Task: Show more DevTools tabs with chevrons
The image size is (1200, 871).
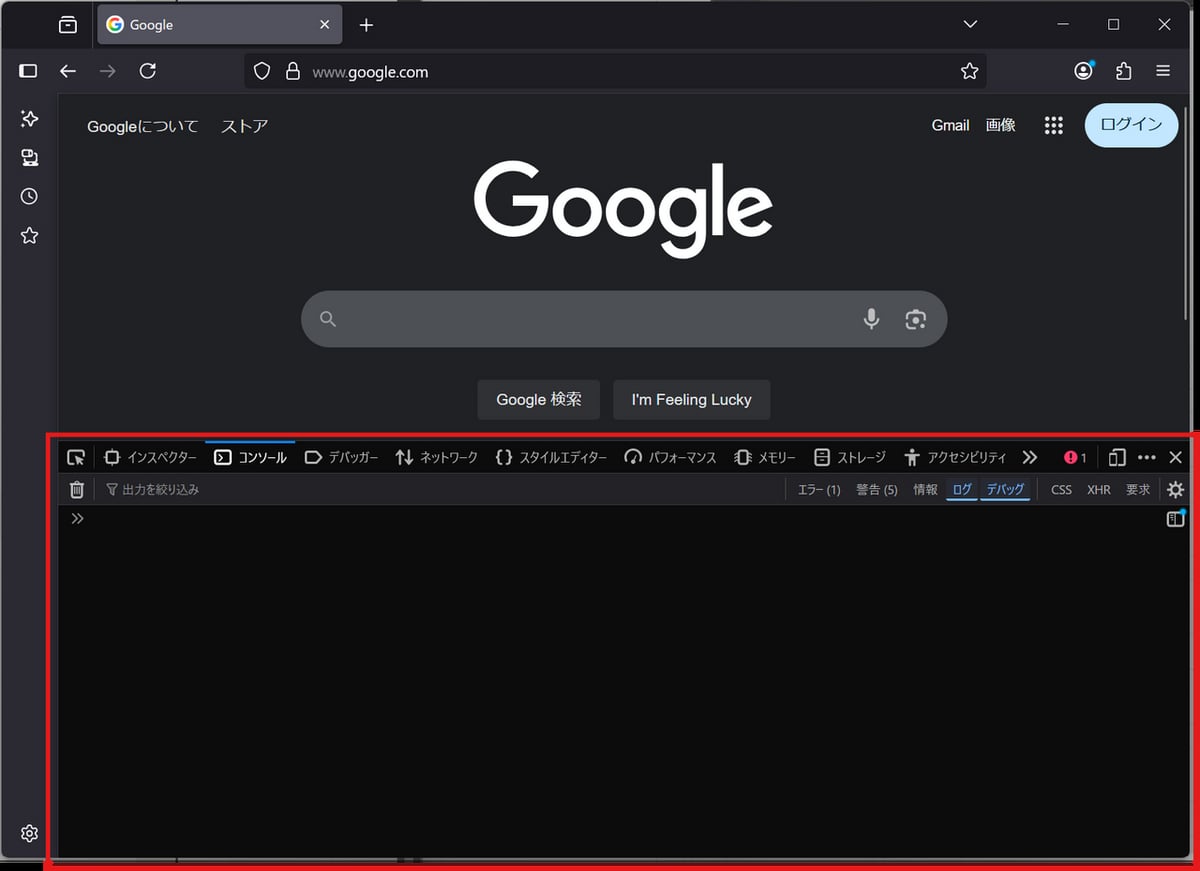Action: 1030,457
